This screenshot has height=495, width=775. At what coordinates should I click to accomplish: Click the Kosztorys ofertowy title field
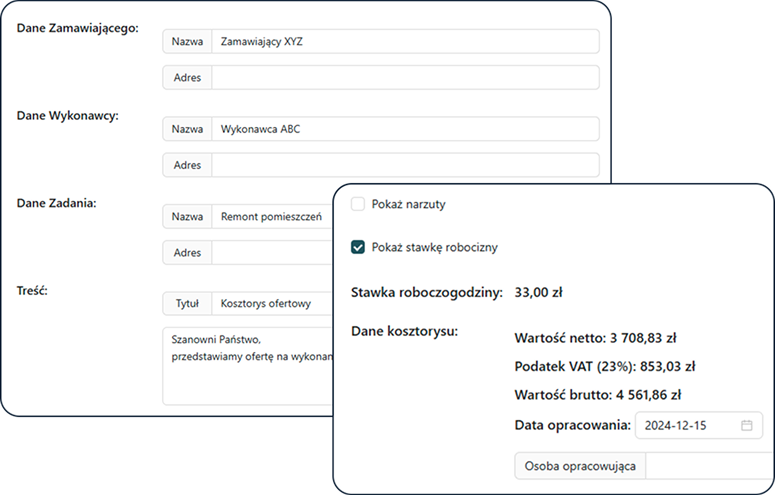[x=270, y=304]
